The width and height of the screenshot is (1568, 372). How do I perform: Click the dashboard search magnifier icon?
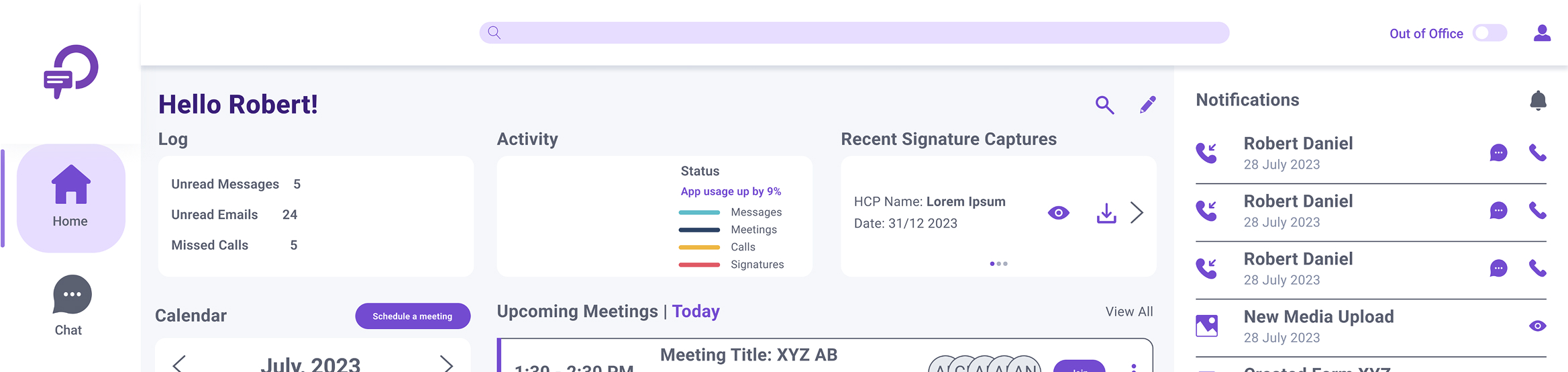point(1104,105)
